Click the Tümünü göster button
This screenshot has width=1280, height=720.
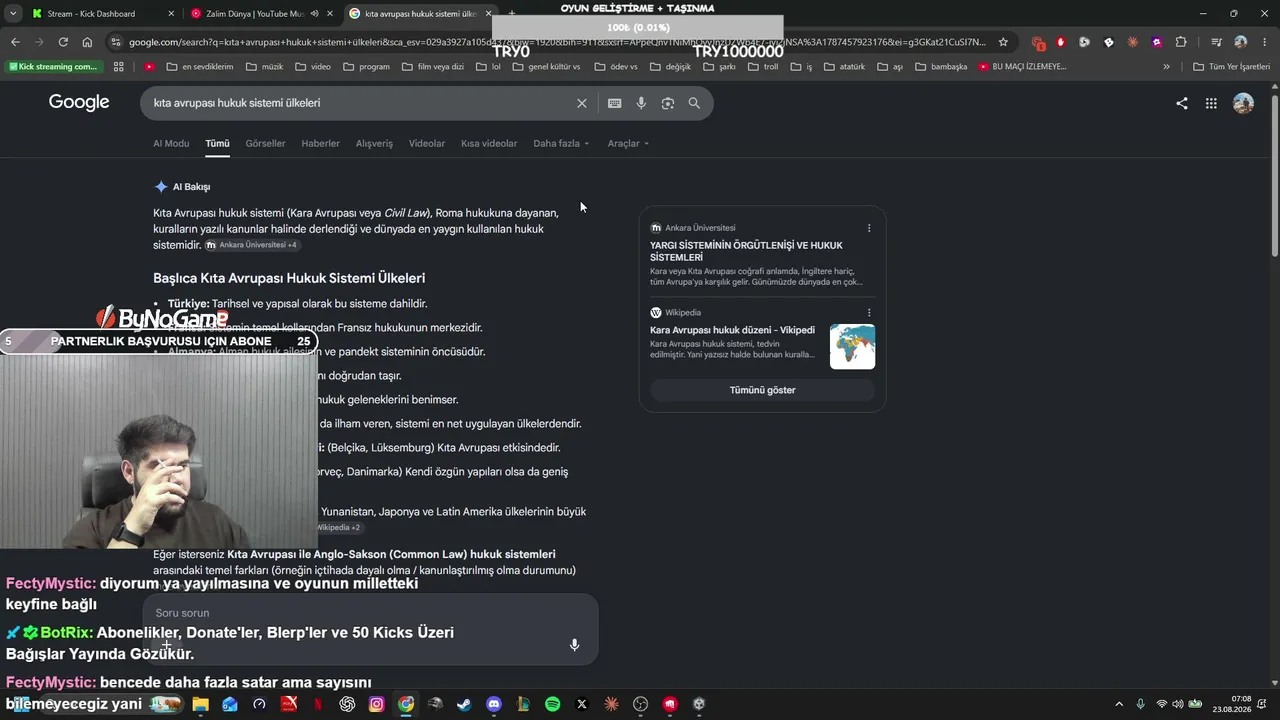[x=762, y=390]
